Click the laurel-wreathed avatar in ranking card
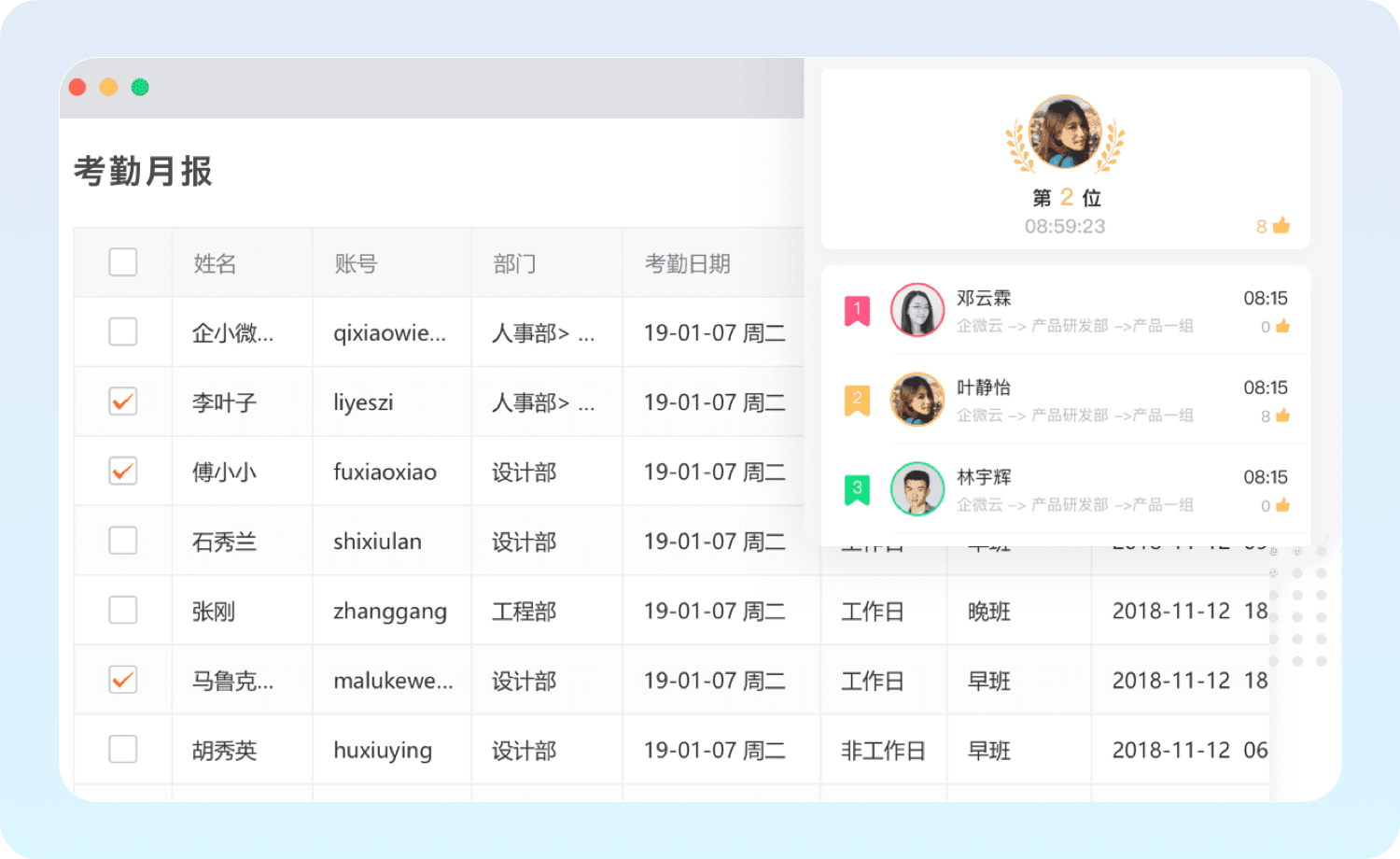Screen dimensions: 1400x859 (1064, 133)
